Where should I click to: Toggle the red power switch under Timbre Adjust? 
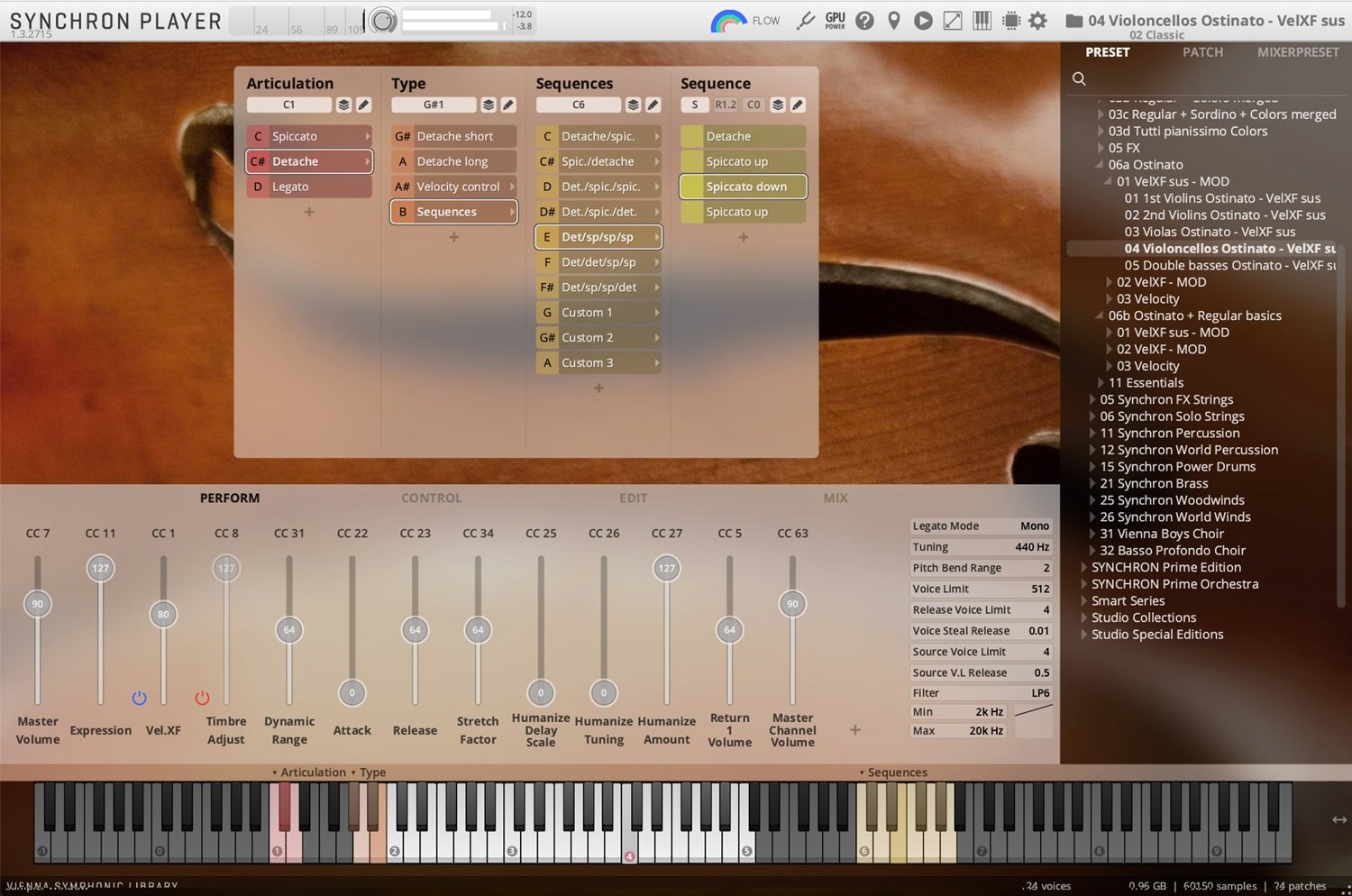pyautogui.click(x=202, y=697)
